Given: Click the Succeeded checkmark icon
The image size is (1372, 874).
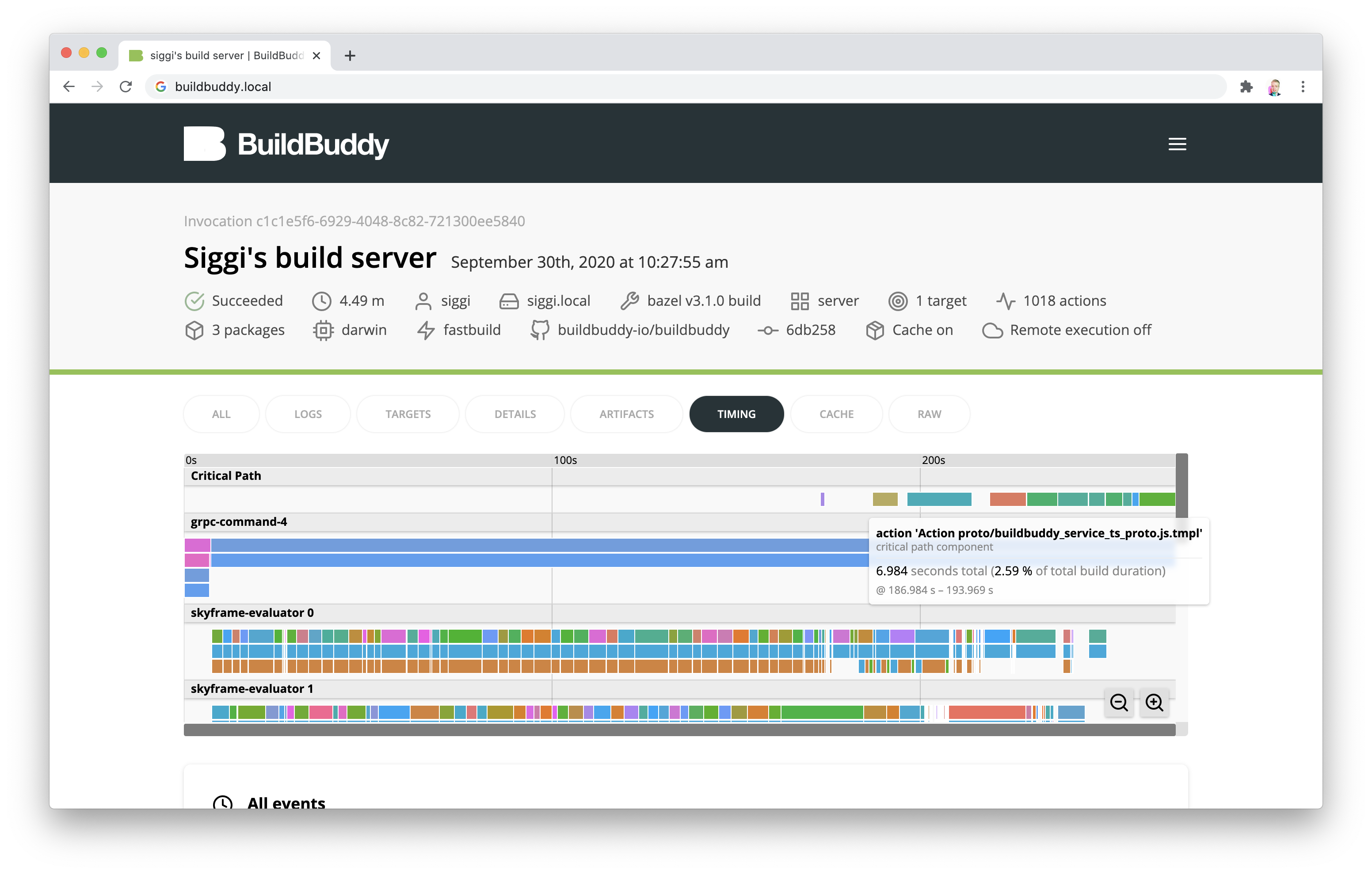Looking at the screenshot, I should tap(194, 301).
